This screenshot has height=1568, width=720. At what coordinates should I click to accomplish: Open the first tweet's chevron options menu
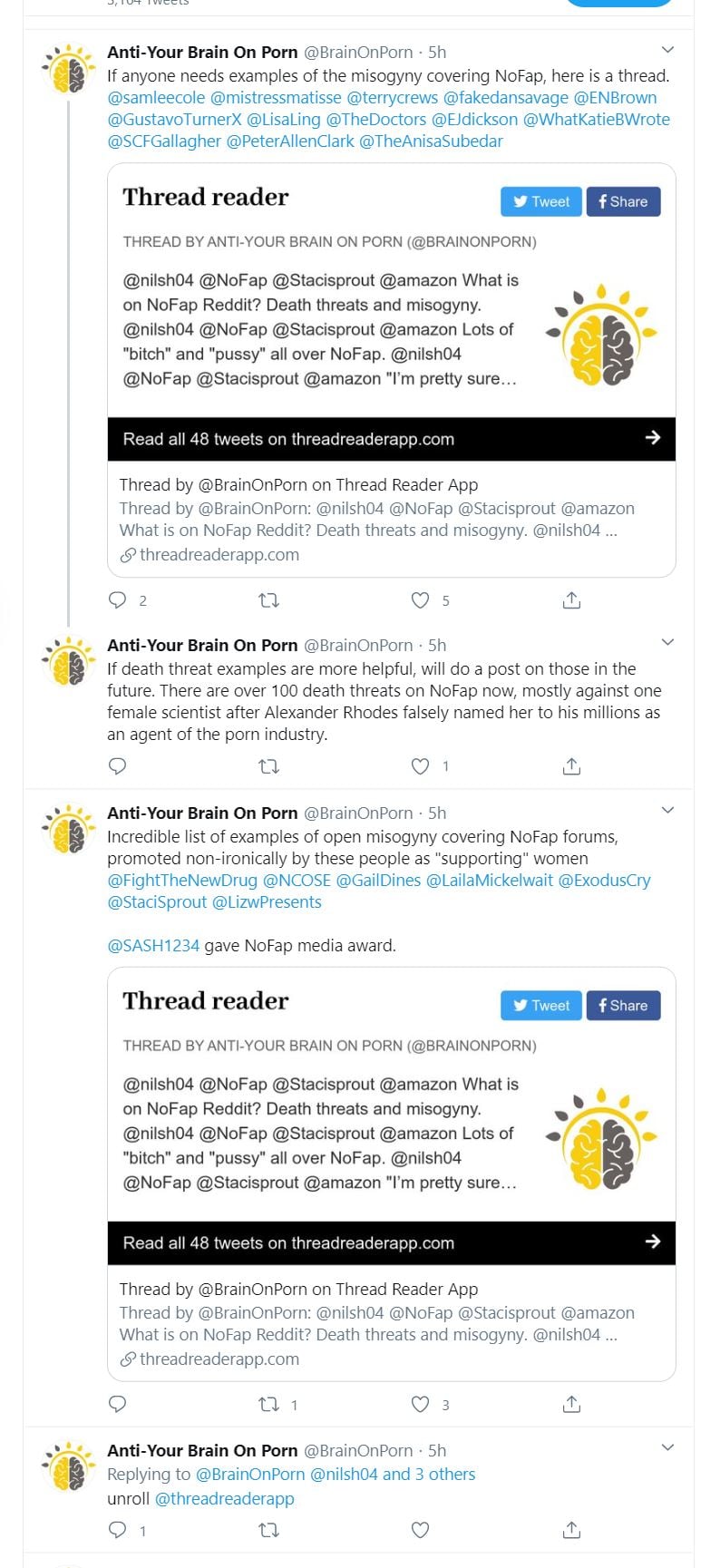pyautogui.click(x=667, y=50)
